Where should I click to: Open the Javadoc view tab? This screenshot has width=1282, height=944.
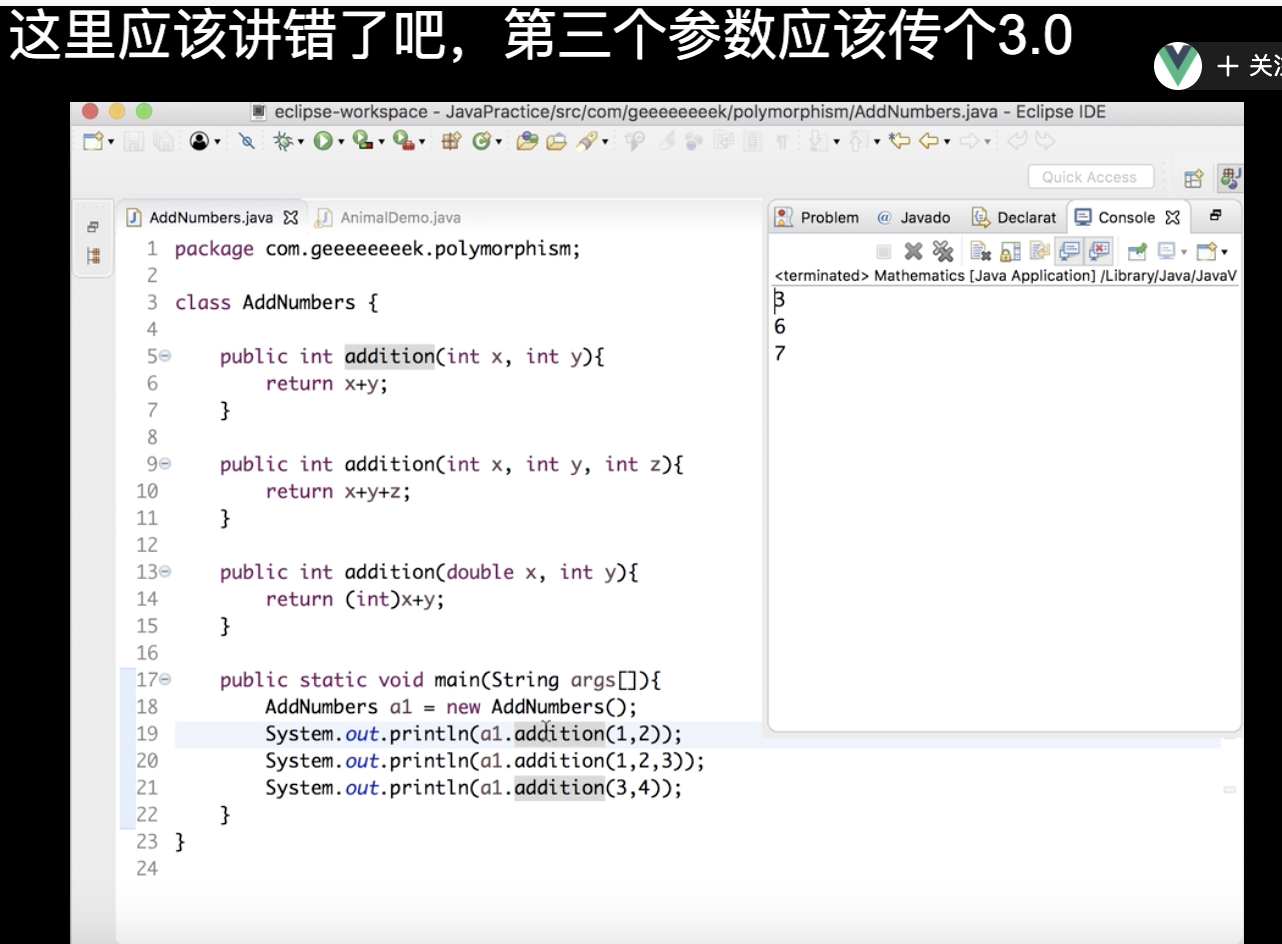[x=914, y=218]
